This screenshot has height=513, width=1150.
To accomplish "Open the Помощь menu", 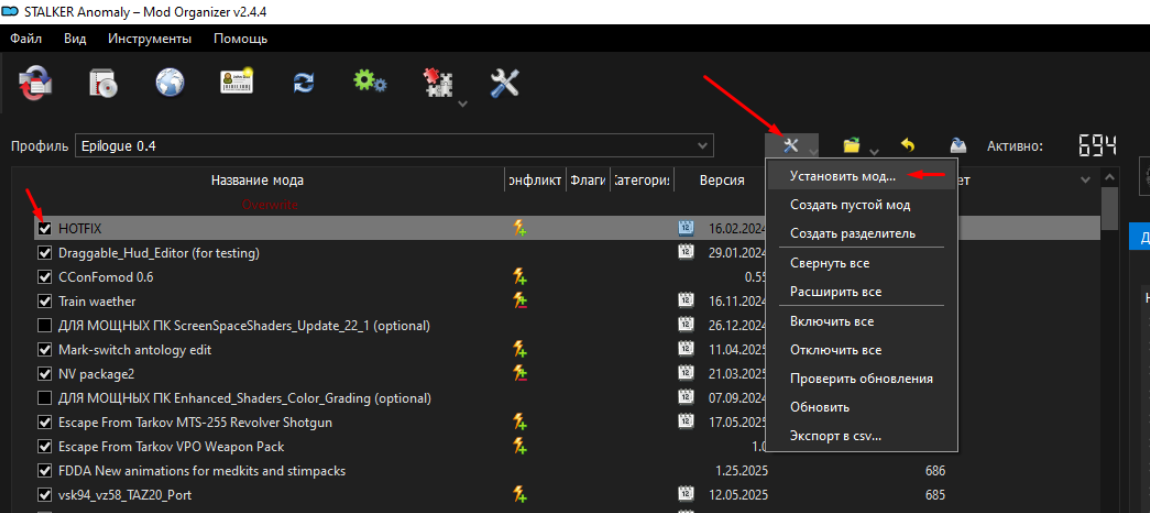I will 241,39.
